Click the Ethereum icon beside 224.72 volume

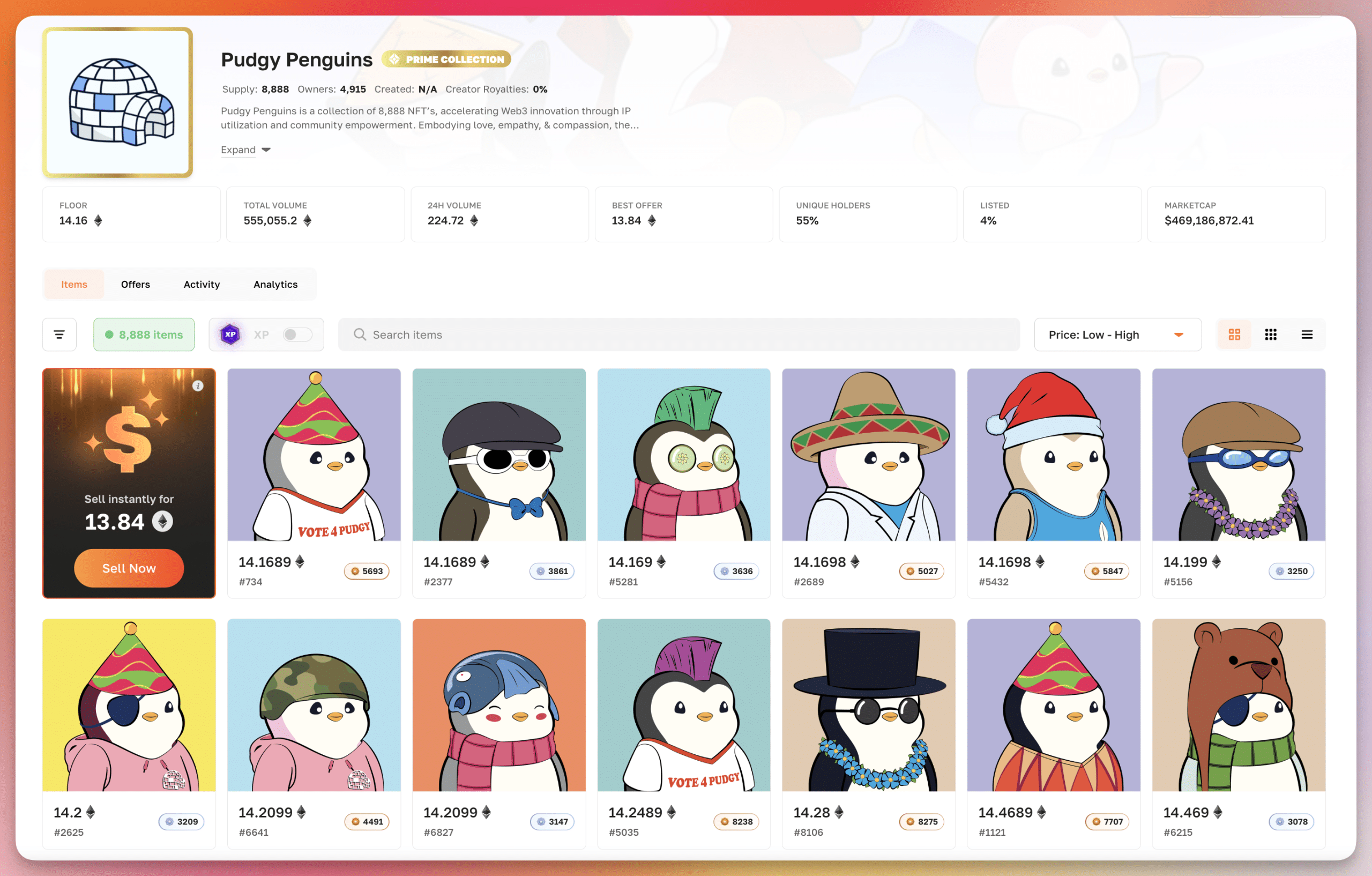point(474,220)
